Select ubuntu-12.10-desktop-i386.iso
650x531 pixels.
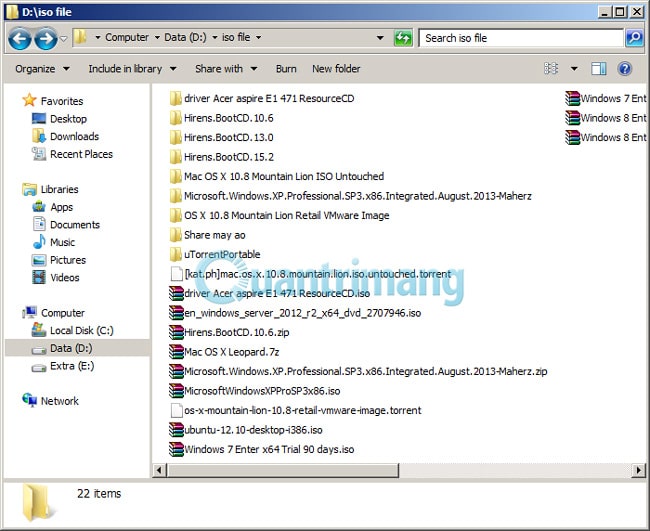pyautogui.click(x=246, y=430)
